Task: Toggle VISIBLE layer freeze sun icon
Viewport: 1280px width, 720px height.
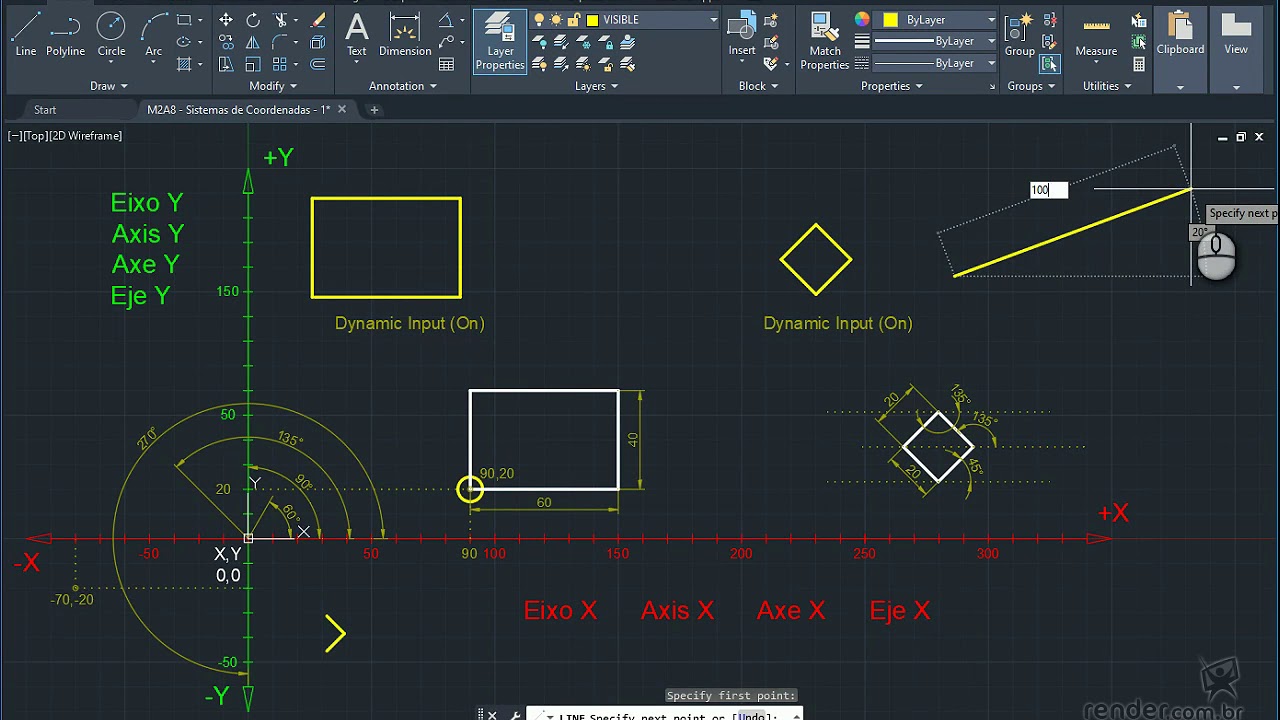Action: [x=556, y=20]
